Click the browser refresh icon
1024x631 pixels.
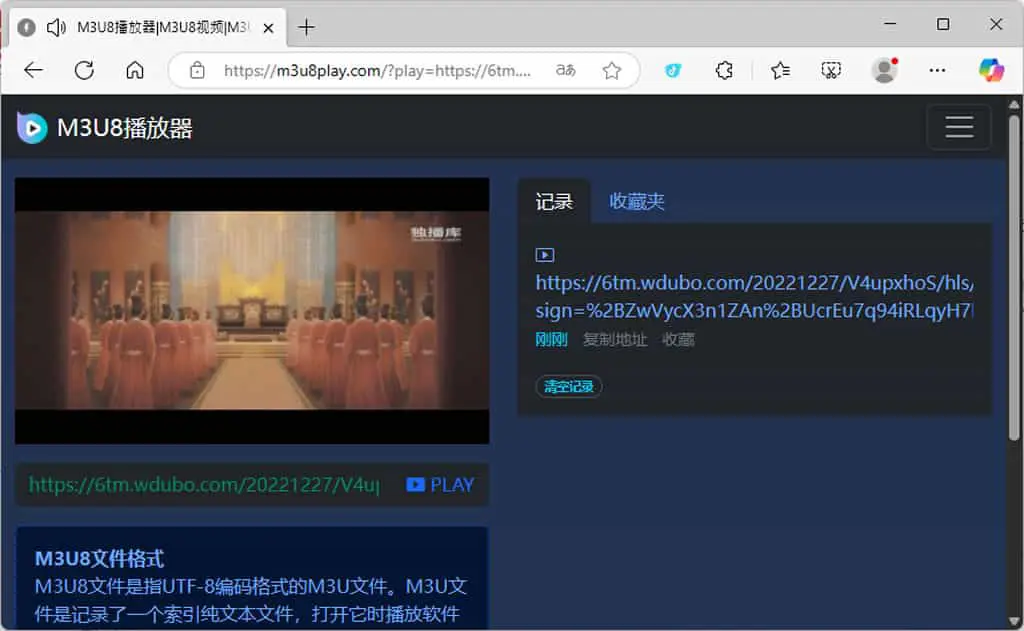coord(84,70)
